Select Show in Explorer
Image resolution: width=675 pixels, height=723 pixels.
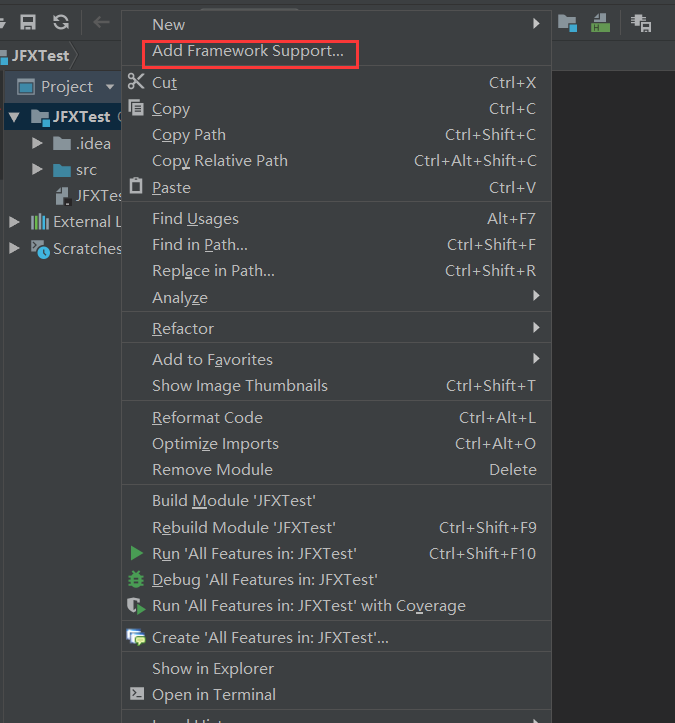pyautogui.click(x=337, y=668)
